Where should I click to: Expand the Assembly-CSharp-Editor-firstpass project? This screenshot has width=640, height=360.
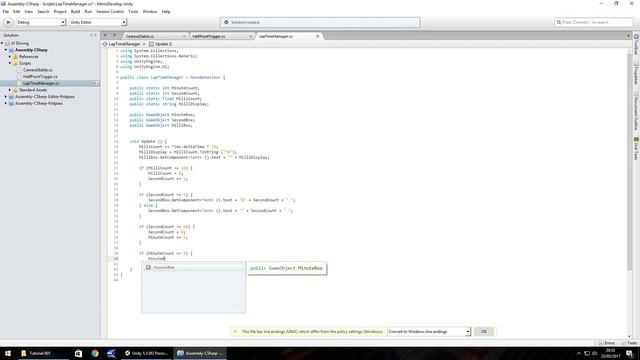(x=6, y=97)
